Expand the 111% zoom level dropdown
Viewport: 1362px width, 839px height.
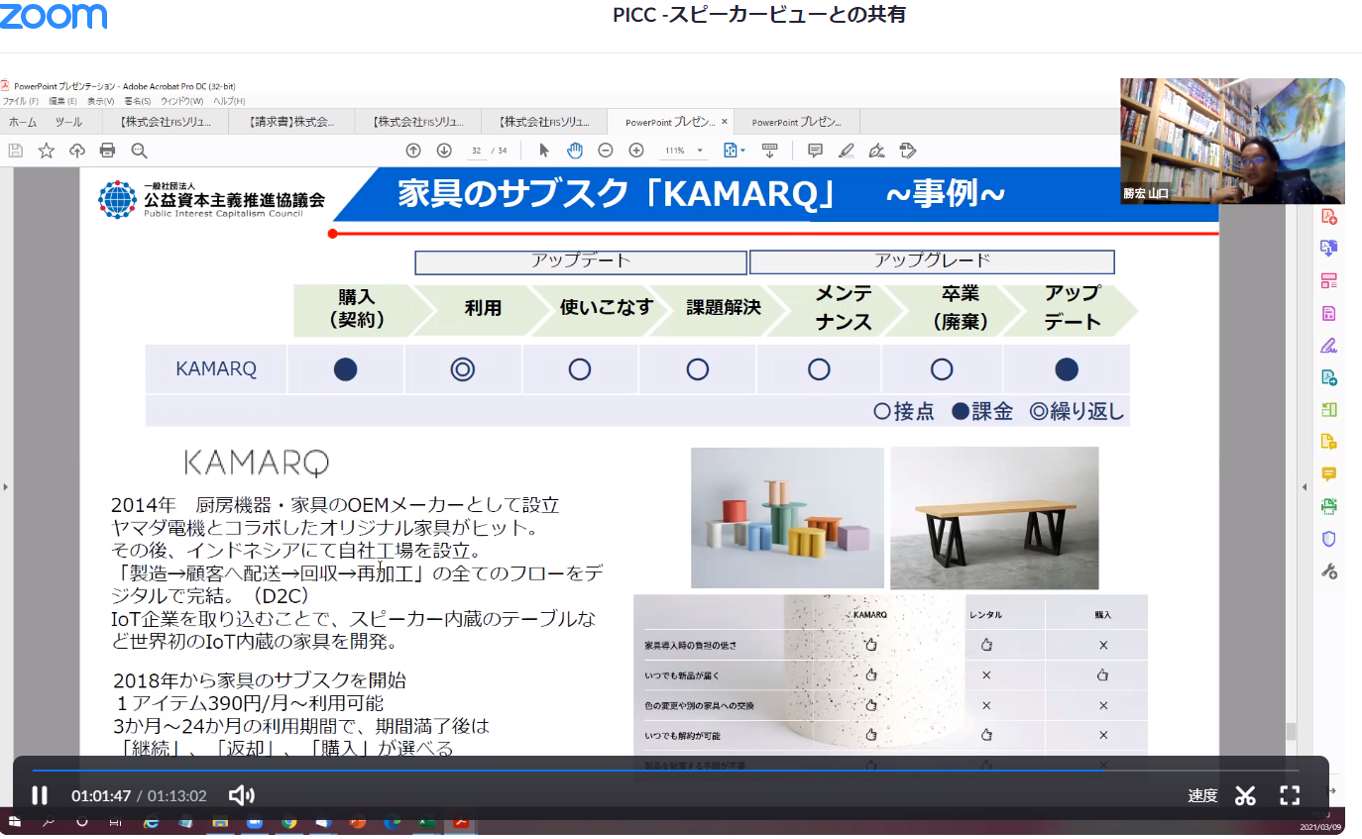coord(700,151)
